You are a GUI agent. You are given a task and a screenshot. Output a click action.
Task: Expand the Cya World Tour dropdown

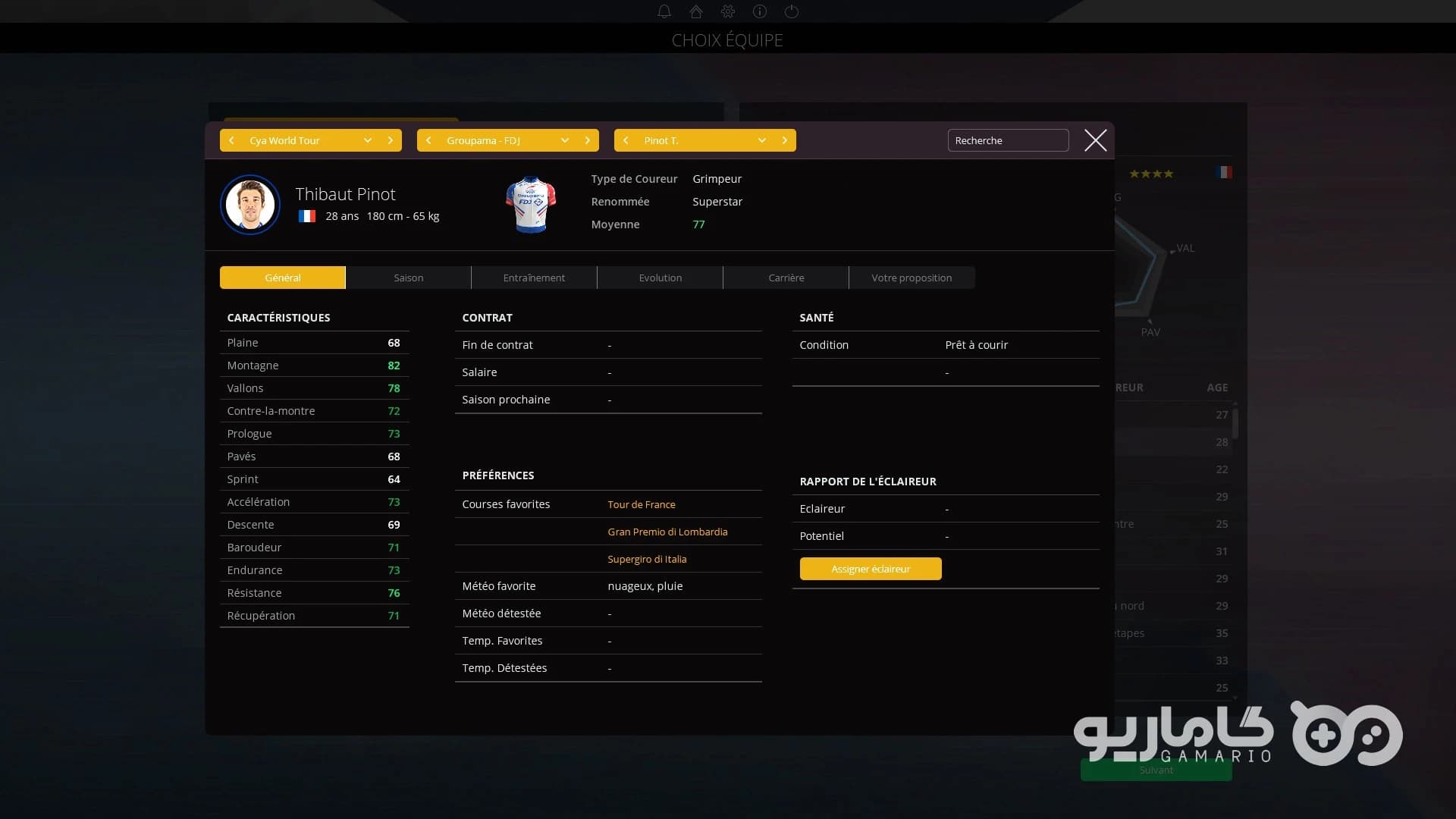[x=368, y=140]
